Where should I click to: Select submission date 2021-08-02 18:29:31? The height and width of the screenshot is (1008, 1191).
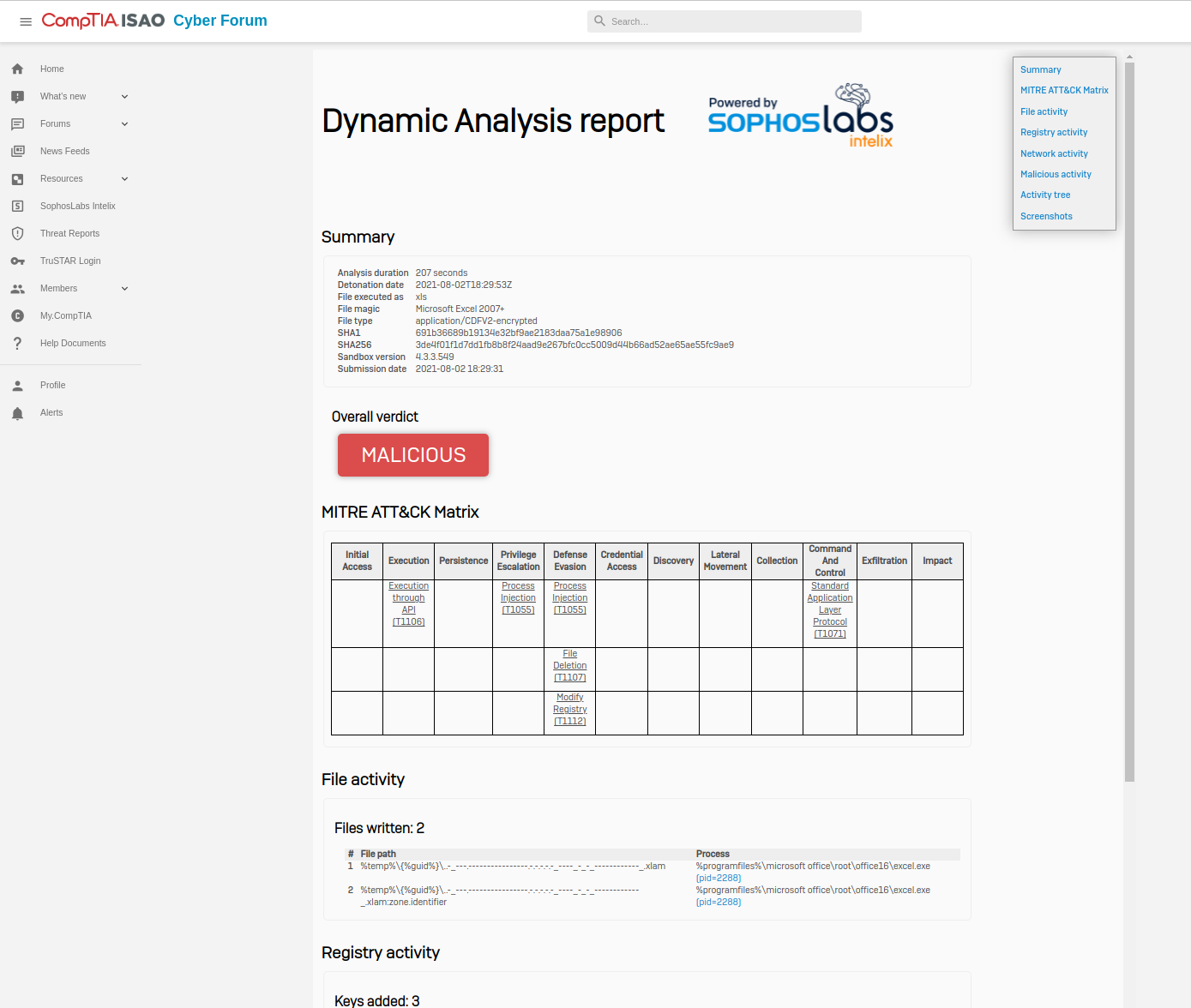(x=460, y=369)
